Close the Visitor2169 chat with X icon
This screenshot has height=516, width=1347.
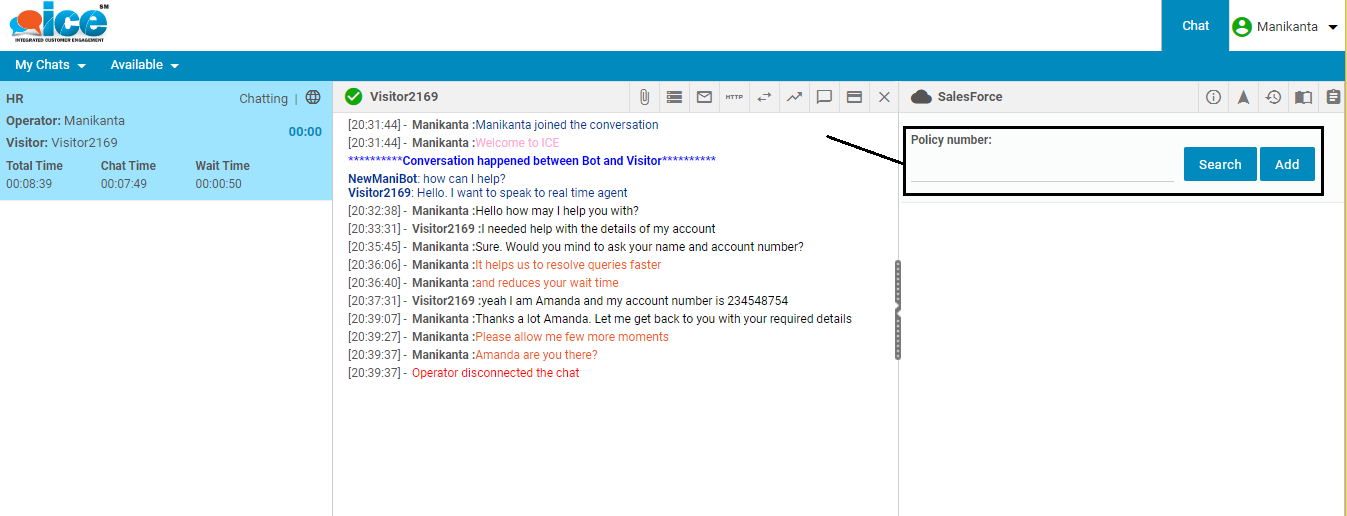click(x=884, y=97)
